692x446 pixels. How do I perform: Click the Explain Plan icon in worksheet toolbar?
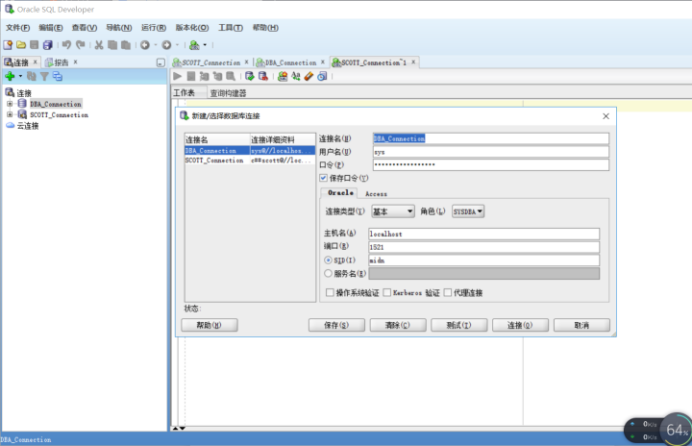204,76
